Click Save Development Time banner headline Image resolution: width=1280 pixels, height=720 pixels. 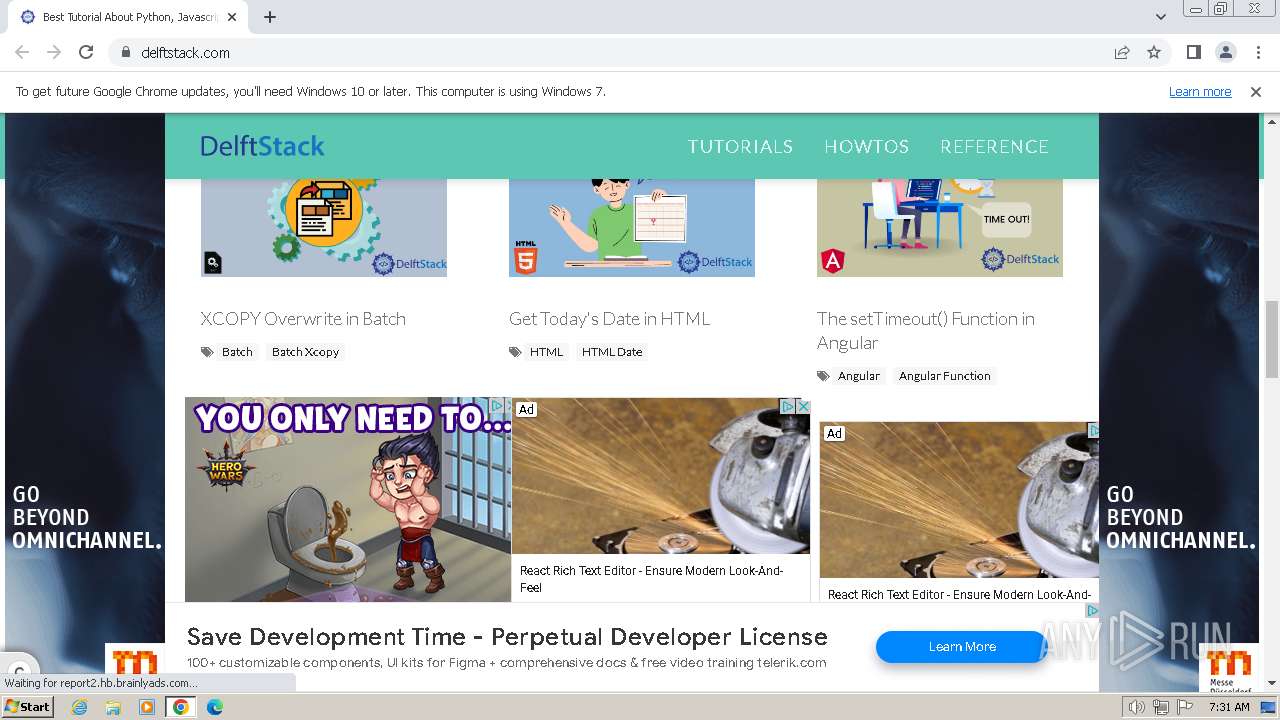click(507, 637)
